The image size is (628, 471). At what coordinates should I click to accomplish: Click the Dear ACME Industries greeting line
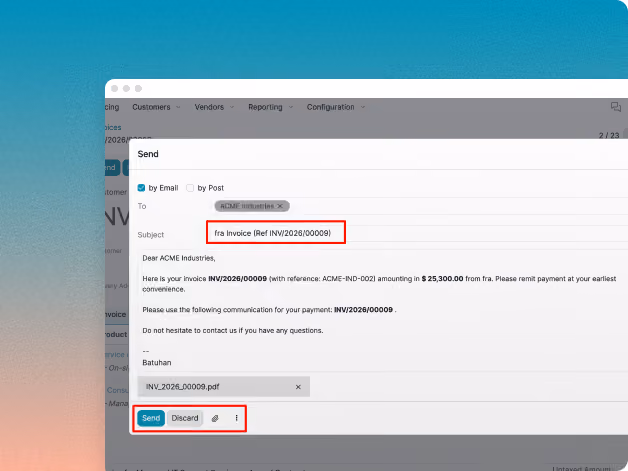tap(179, 258)
